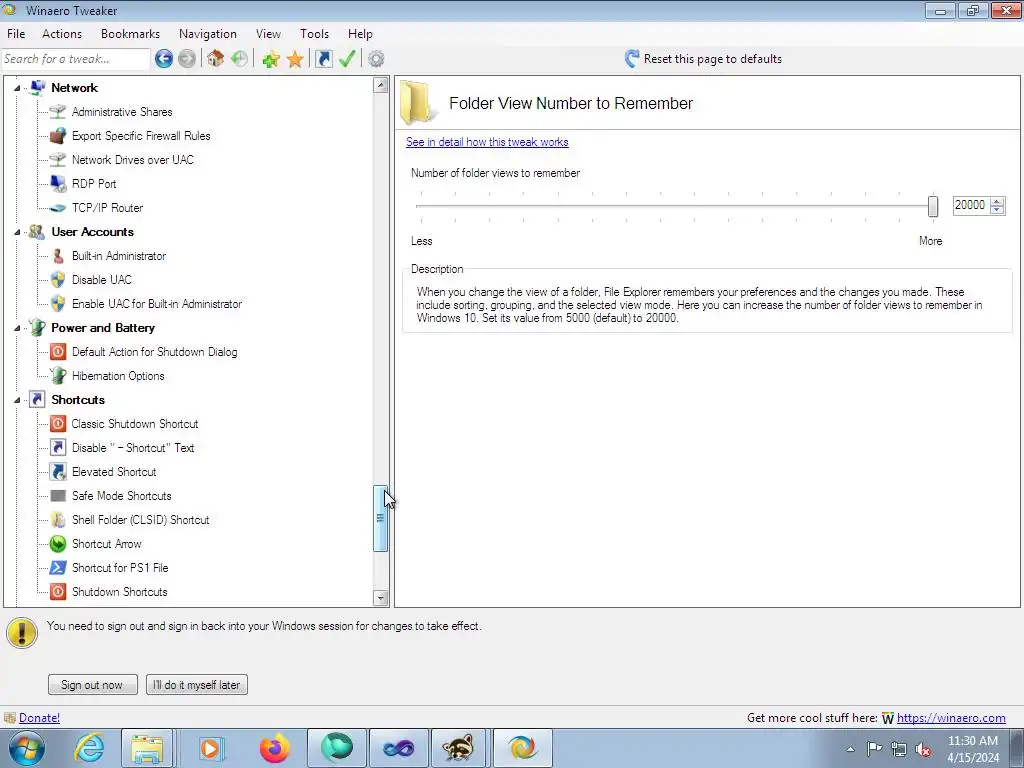Click the Back navigation arrow icon
Viewport: 1024px width, 768px height.
point(164,59)
